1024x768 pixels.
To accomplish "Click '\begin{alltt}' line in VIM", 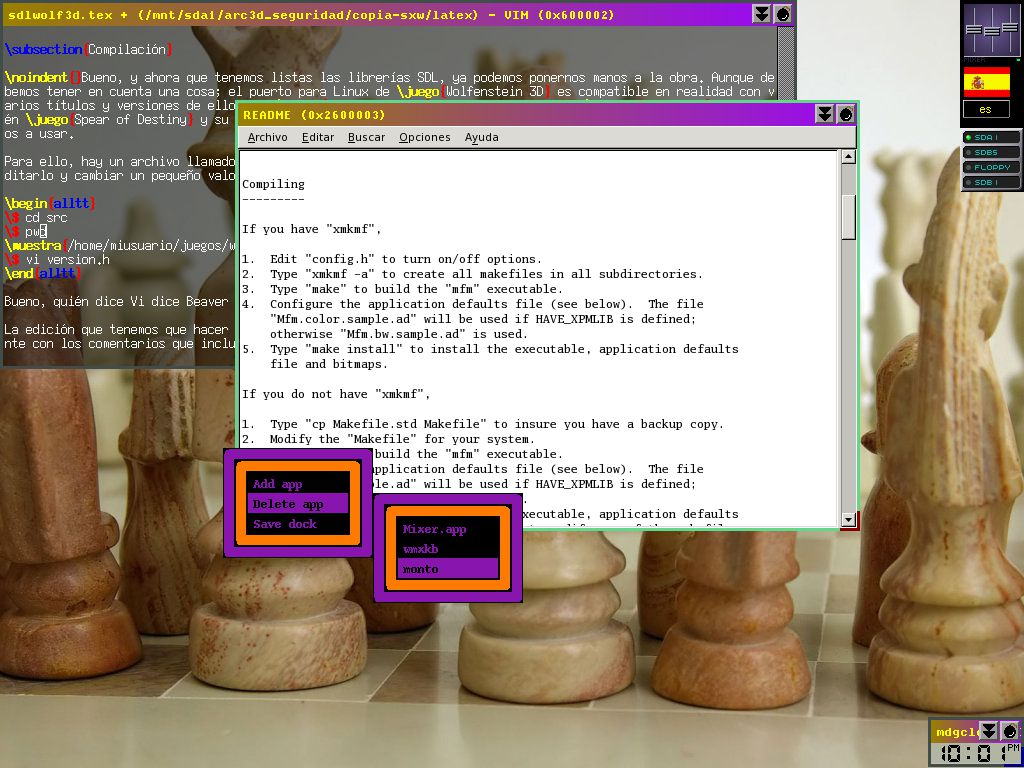I will 50,204.
